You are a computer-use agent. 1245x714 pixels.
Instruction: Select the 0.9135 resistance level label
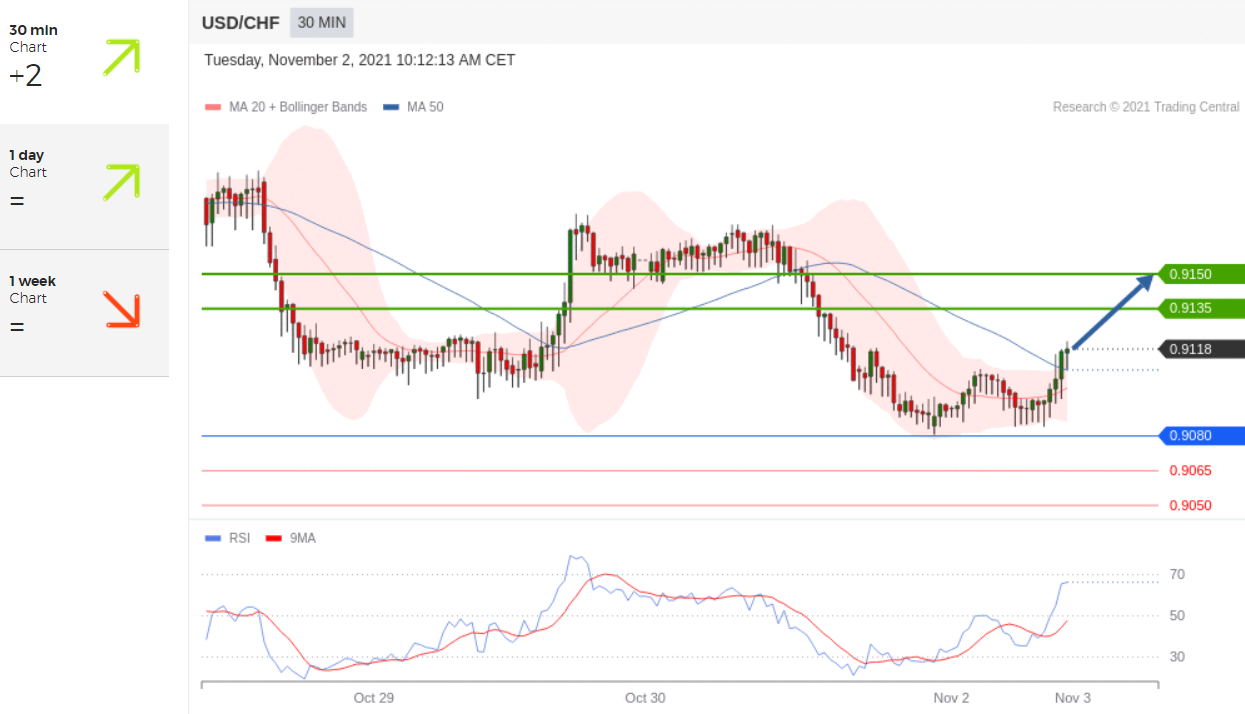[1200, 308]
